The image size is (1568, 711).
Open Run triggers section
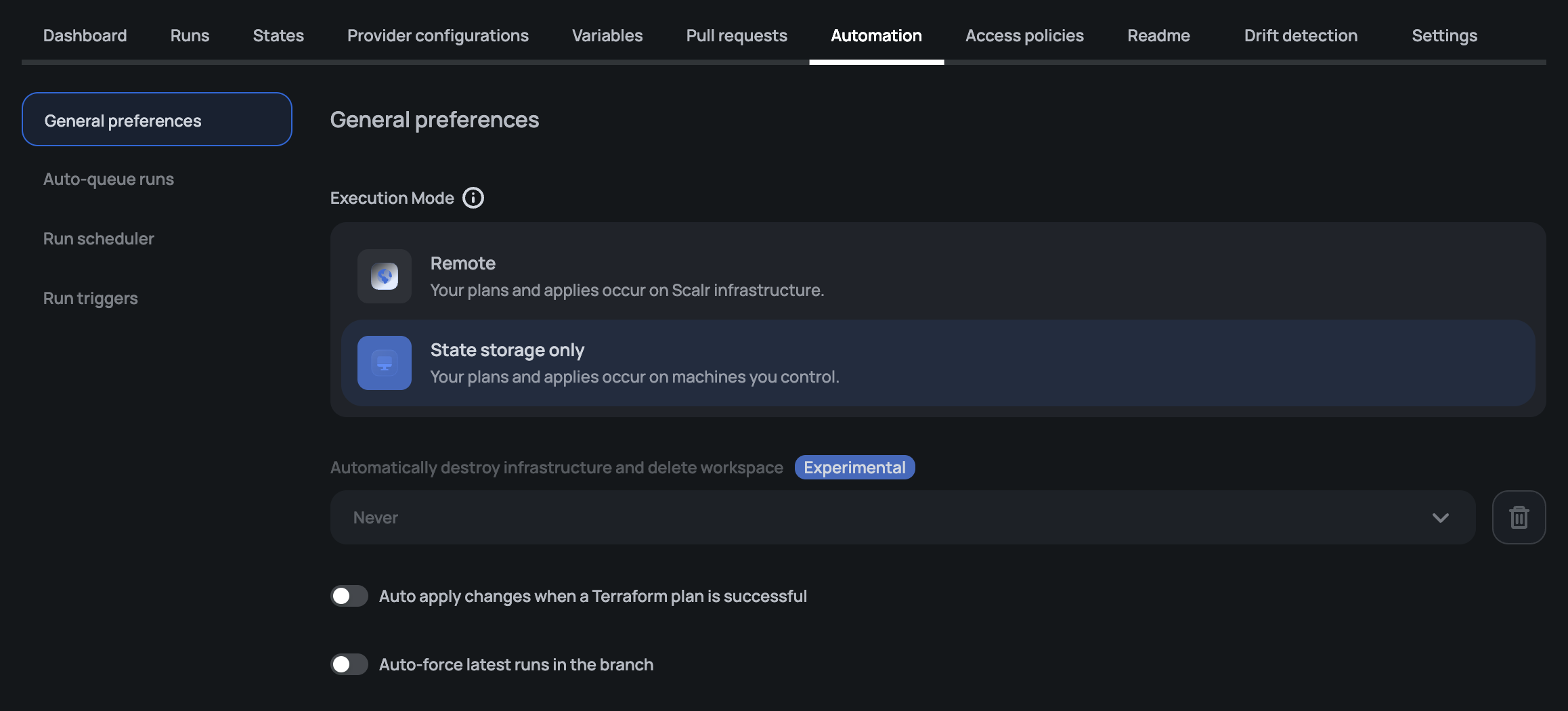pos(91,298)
